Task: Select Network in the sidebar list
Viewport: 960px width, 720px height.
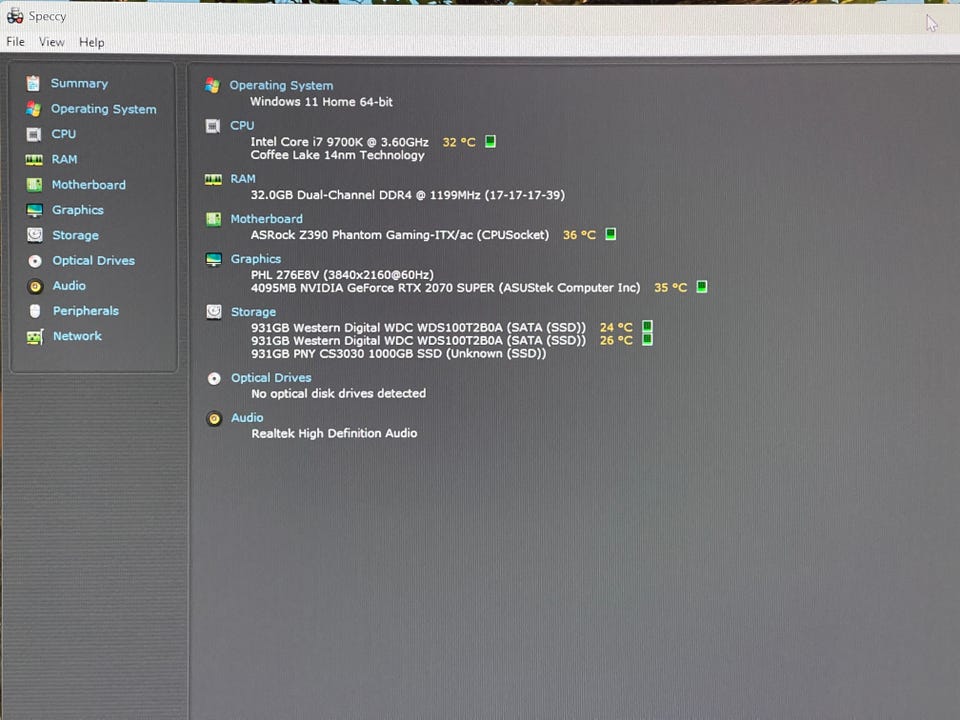Action: [77, 336]
